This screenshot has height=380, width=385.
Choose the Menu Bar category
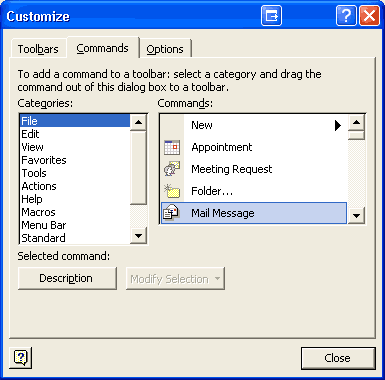point(75,225)
